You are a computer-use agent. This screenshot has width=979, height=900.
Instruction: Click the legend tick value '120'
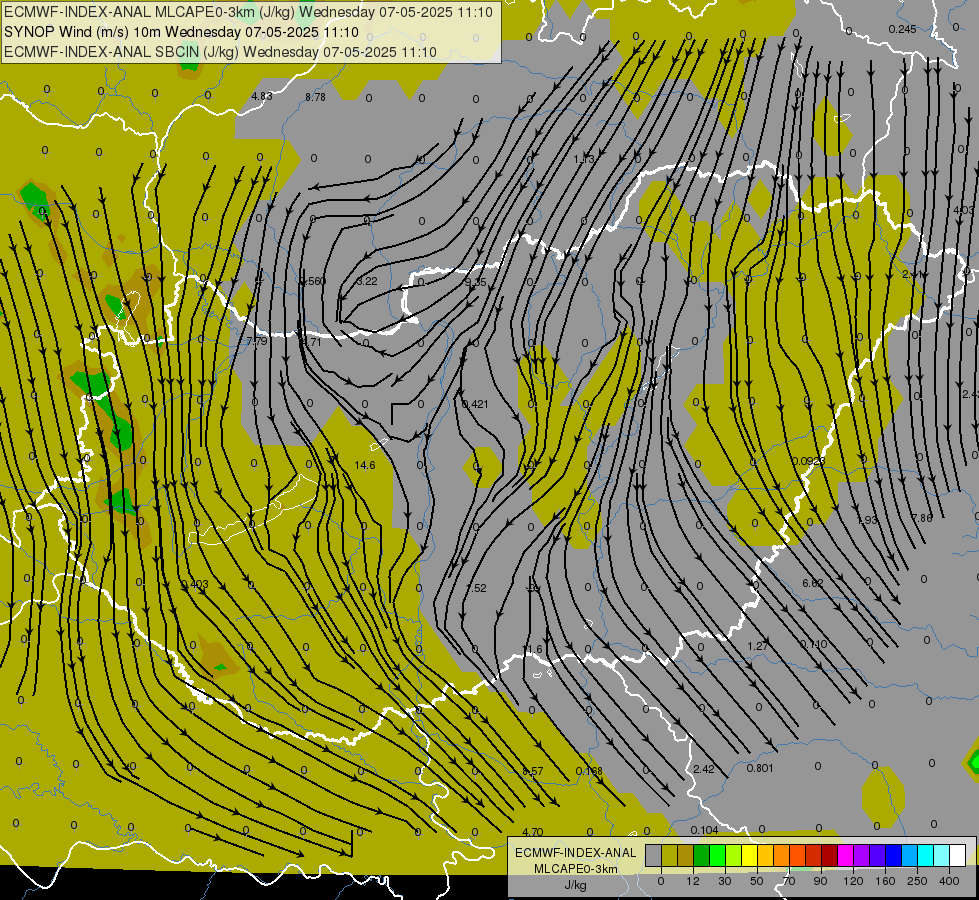point(853,881)
